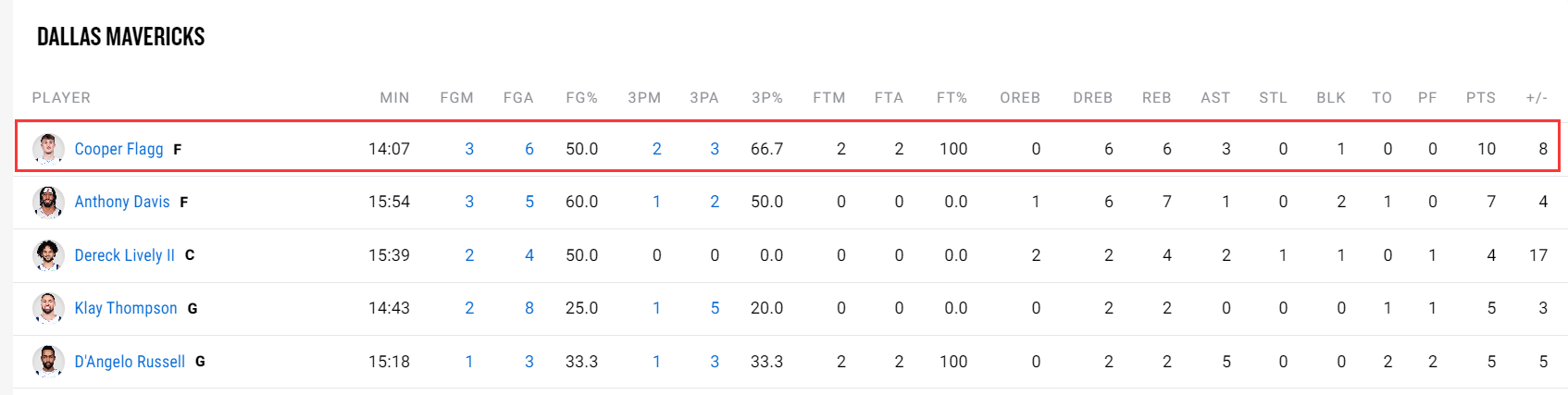Click the REB column header
The width and height of the screenshot is (1568, 395).
(x=1156, y=98)
